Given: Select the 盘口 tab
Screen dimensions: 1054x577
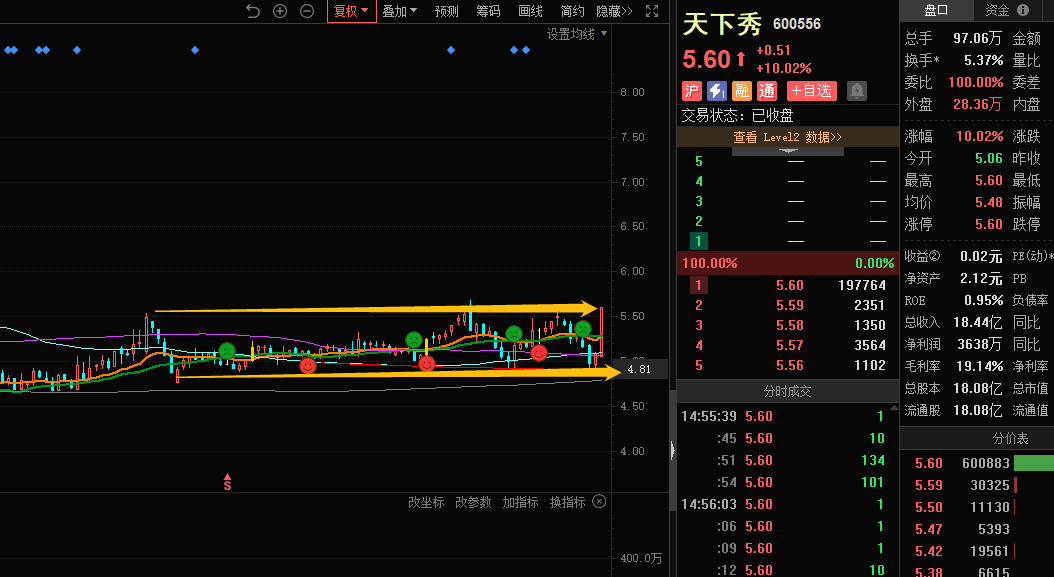Looking at the screenshot, I should [936, 10].
